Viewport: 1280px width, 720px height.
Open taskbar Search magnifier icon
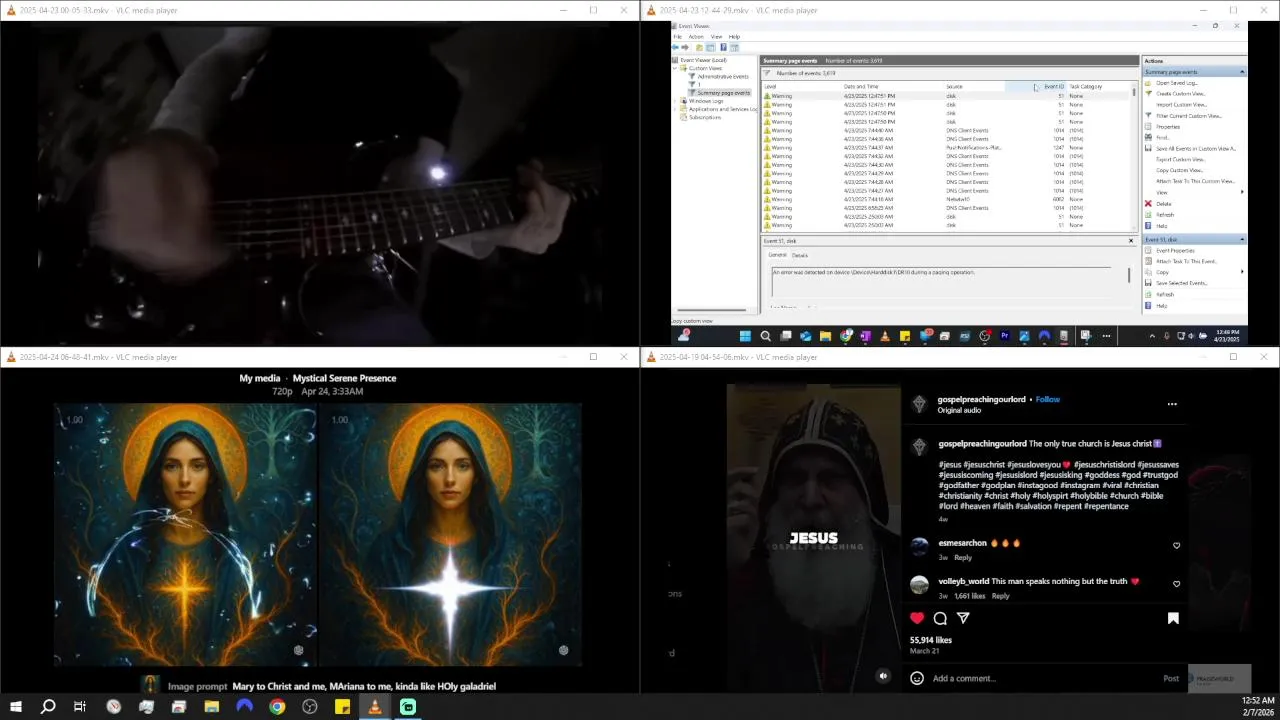tap(47, 707)
